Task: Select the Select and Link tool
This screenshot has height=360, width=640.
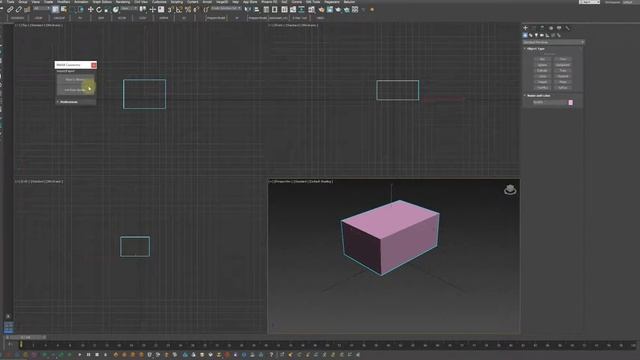Action: pos(10,9)
